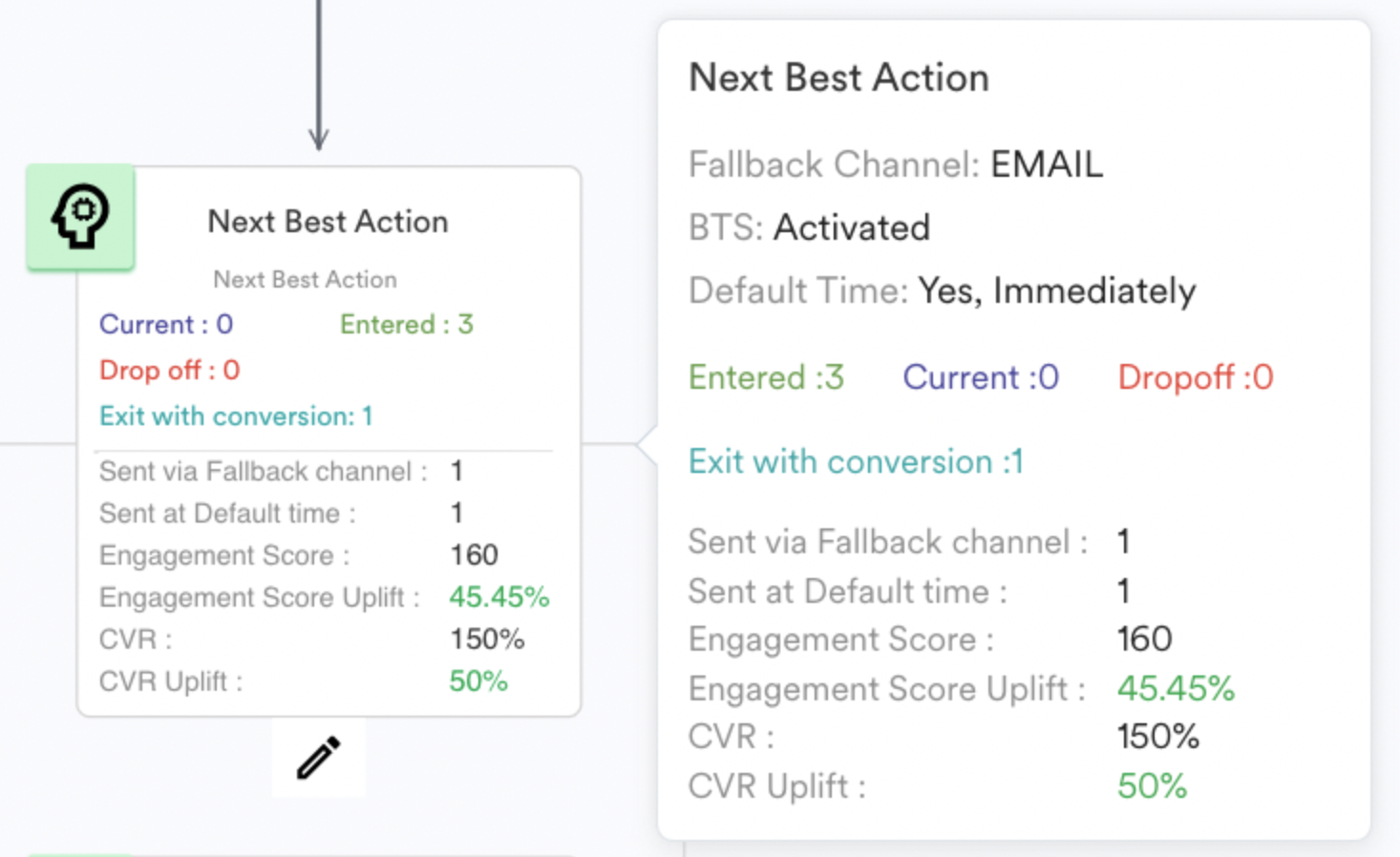Open 'Exit with conversion: 1' in the node card

click(x=236, y=417)
